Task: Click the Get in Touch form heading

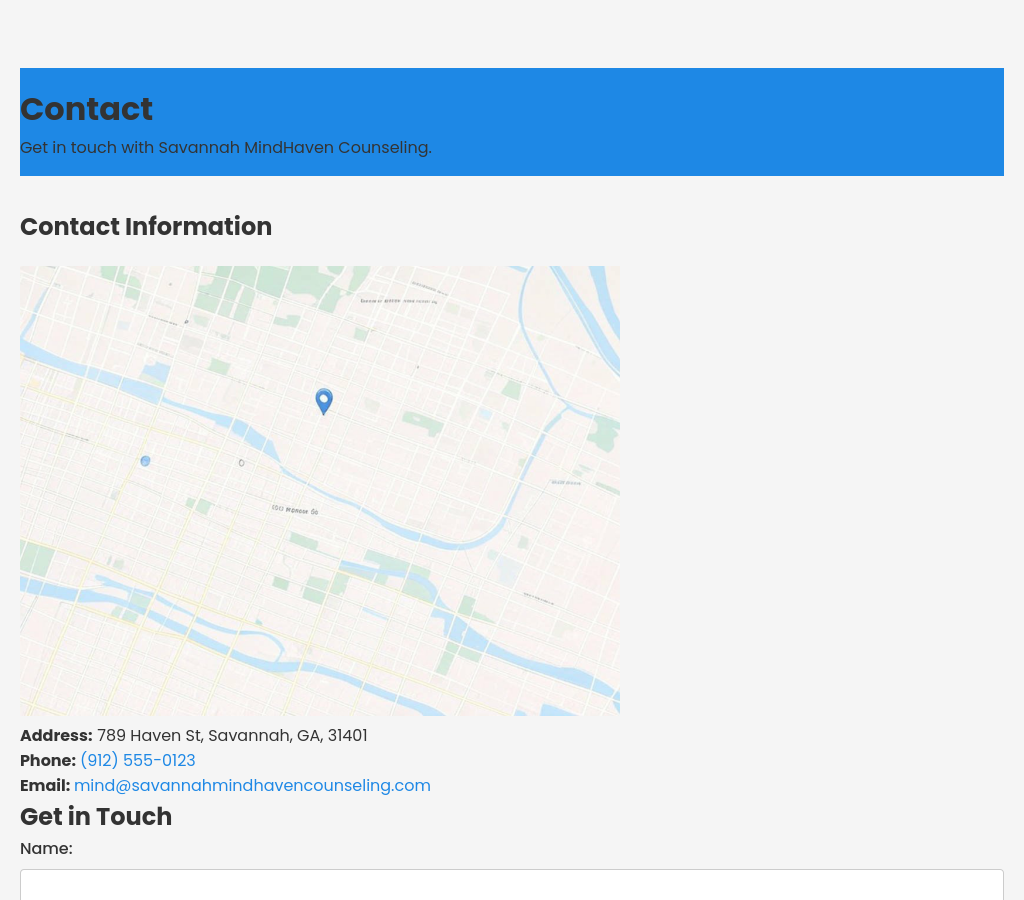Action: pos(96,817)
